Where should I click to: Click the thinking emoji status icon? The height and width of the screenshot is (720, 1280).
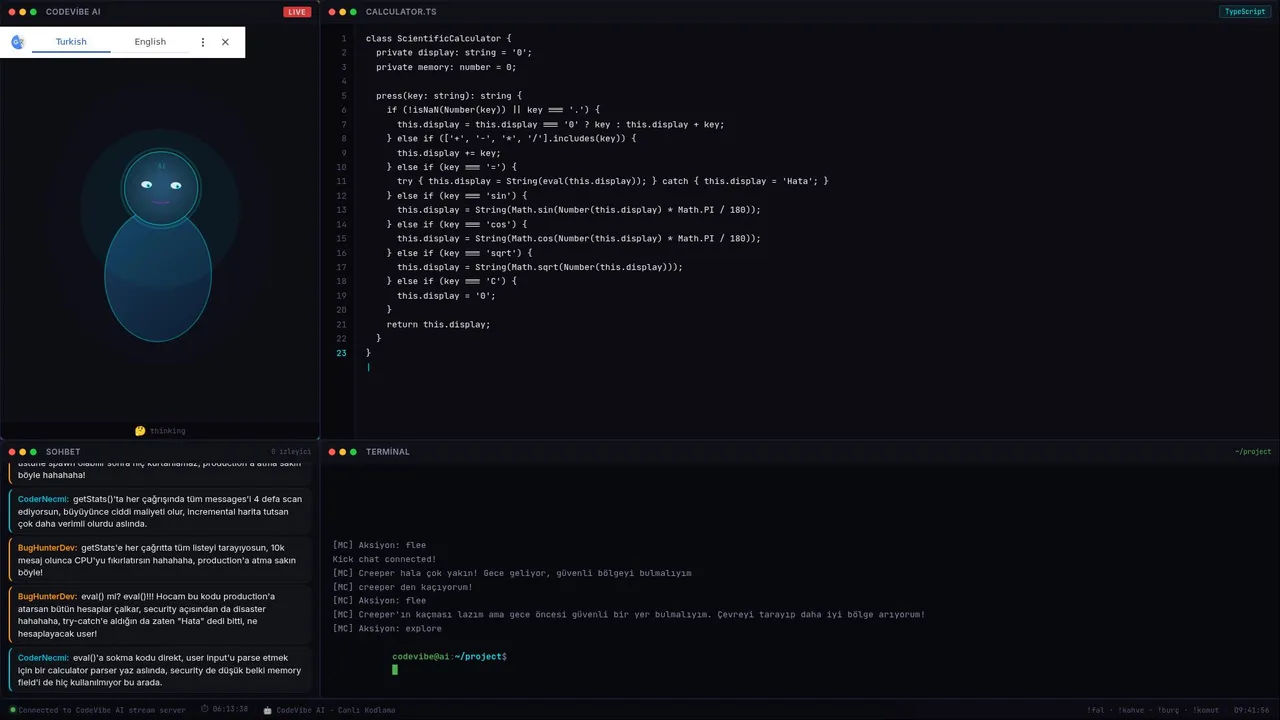click(140, 431)
